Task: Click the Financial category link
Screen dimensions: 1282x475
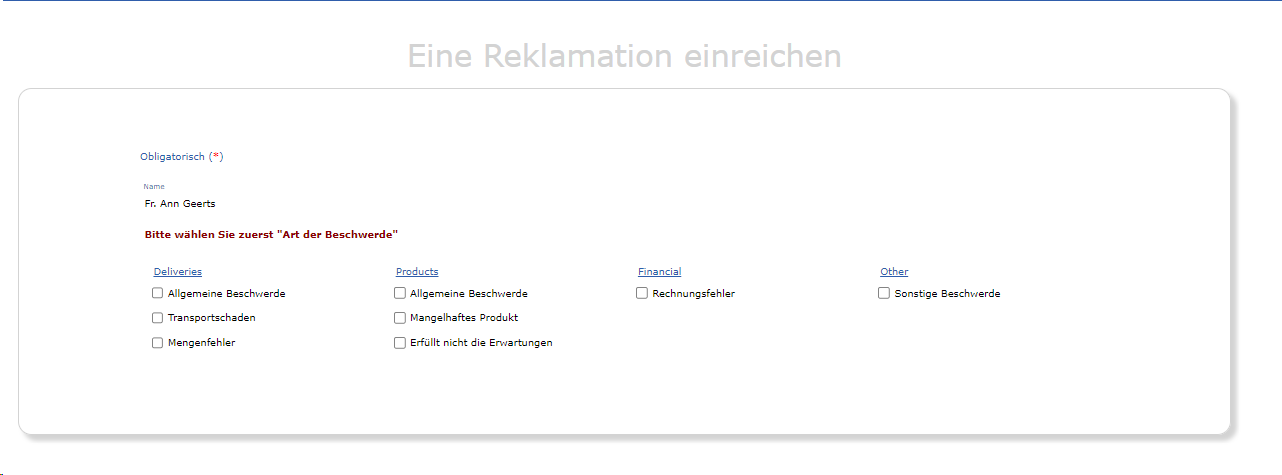Action: tap(660, 271)
